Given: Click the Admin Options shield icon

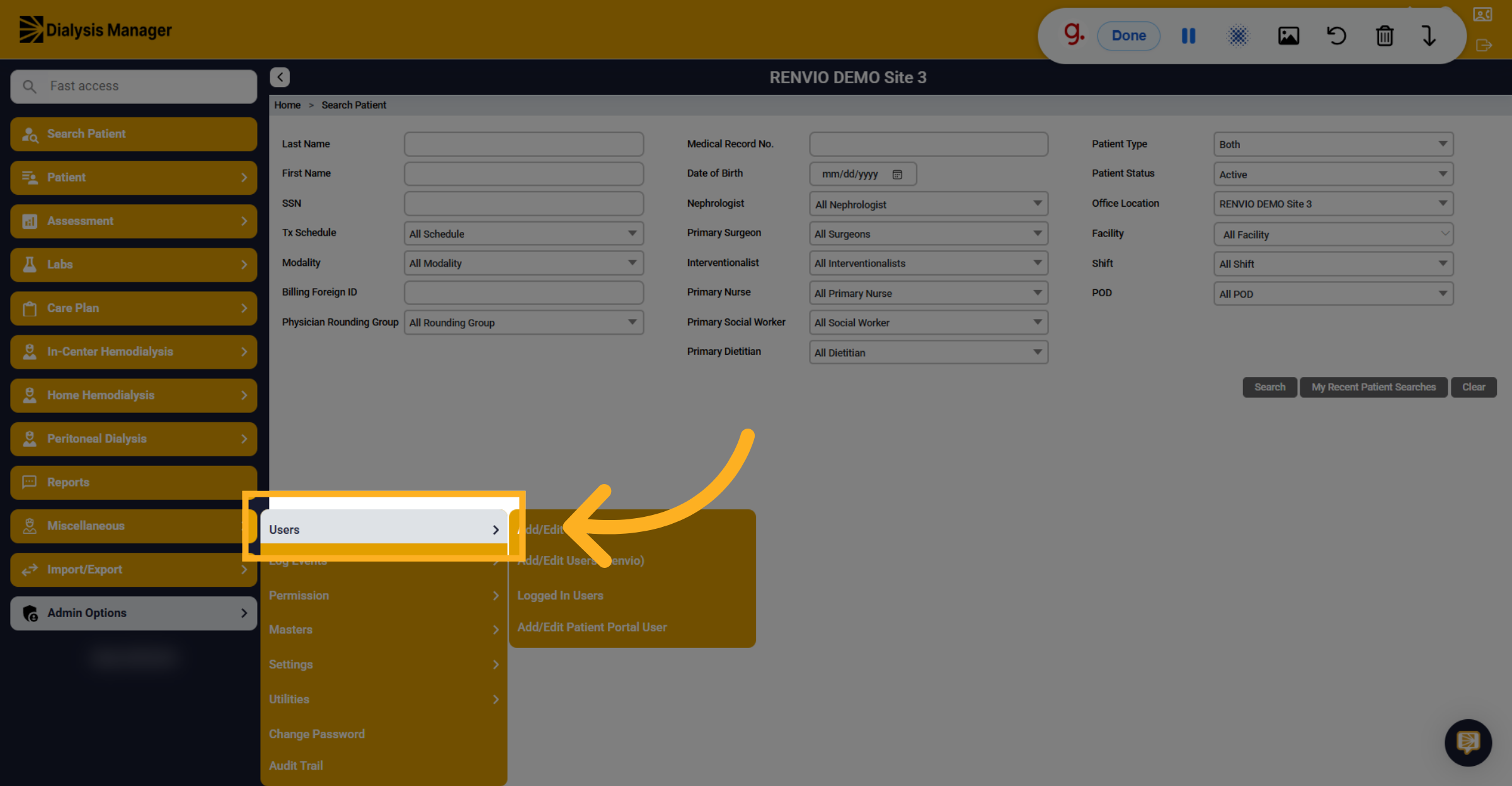Looking at the screenshot, I should point(30,613).
